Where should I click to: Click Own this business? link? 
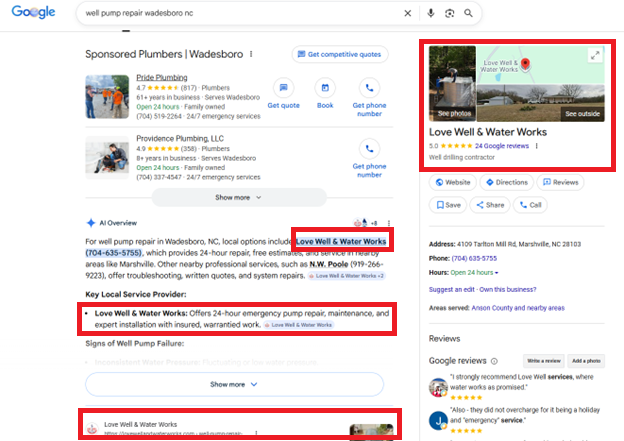[x=507, y=289]
